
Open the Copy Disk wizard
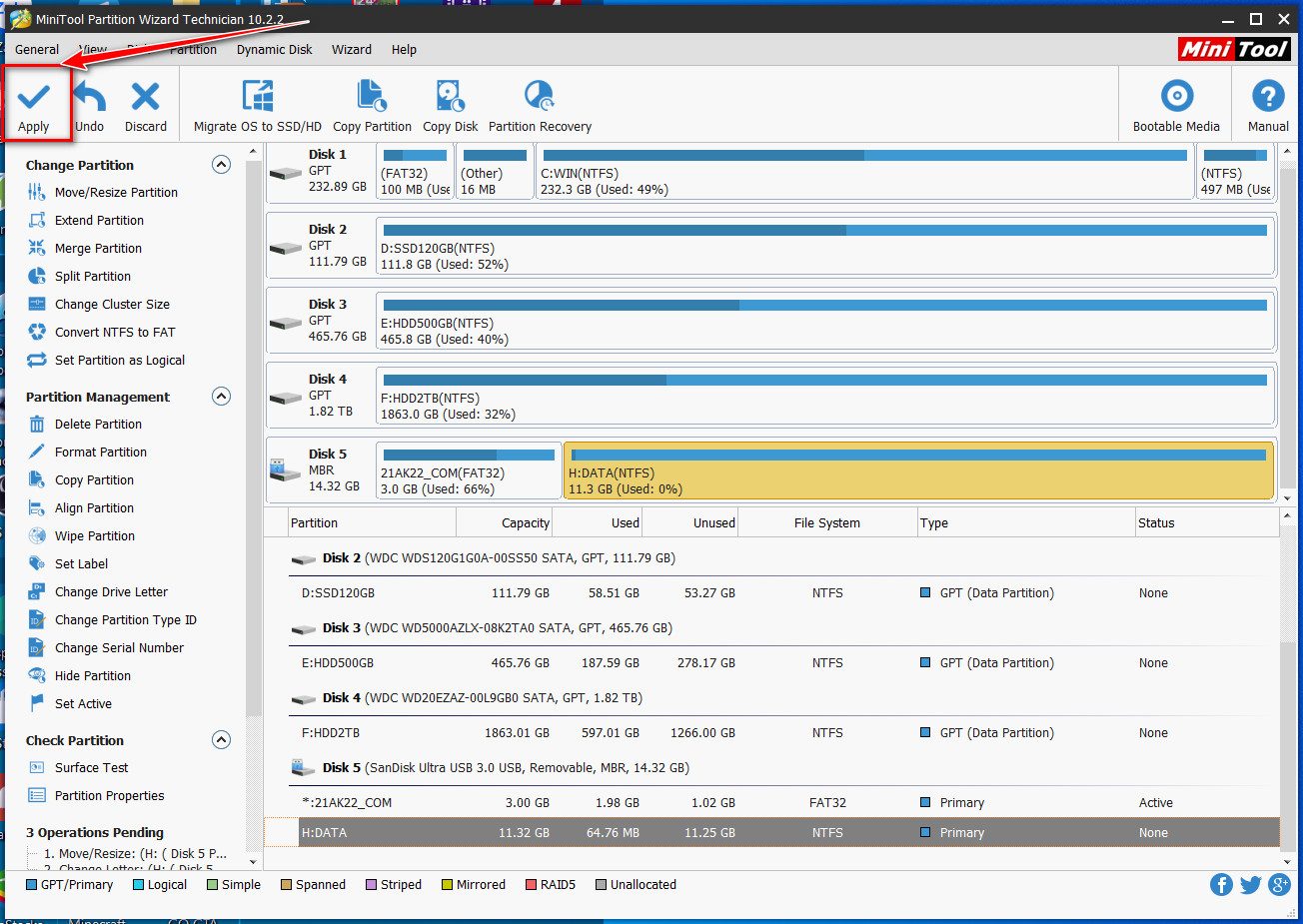451,104
